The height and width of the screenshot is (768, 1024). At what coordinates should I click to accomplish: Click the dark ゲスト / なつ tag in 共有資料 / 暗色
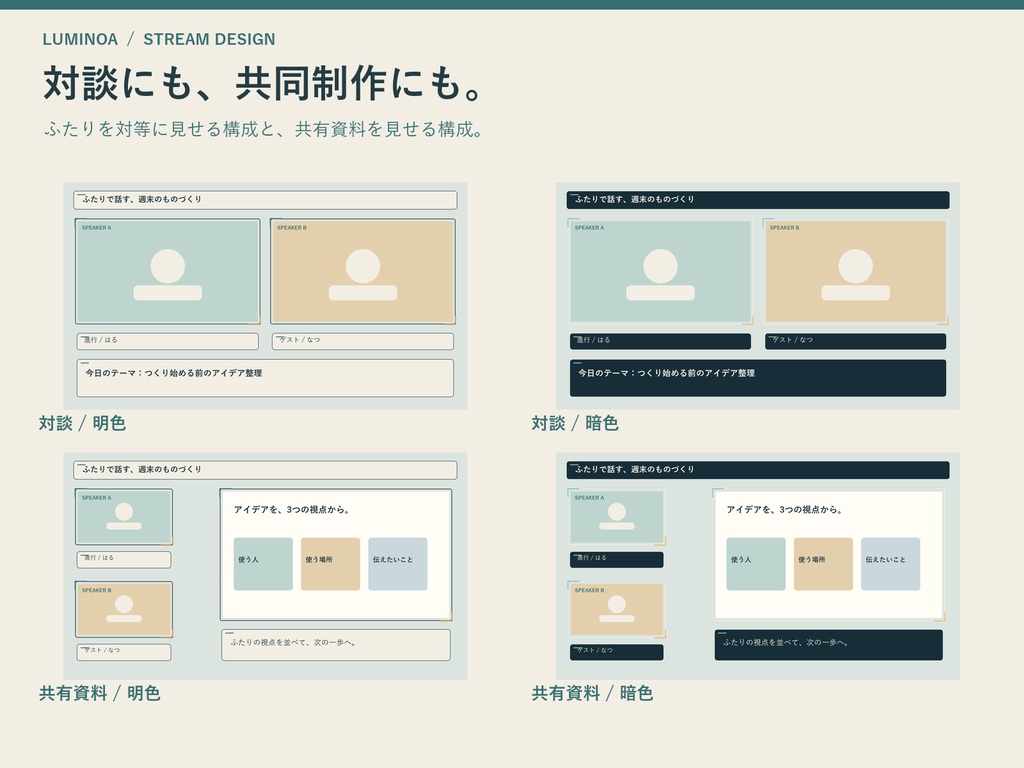pyautogui.click(x=616, y=652)
